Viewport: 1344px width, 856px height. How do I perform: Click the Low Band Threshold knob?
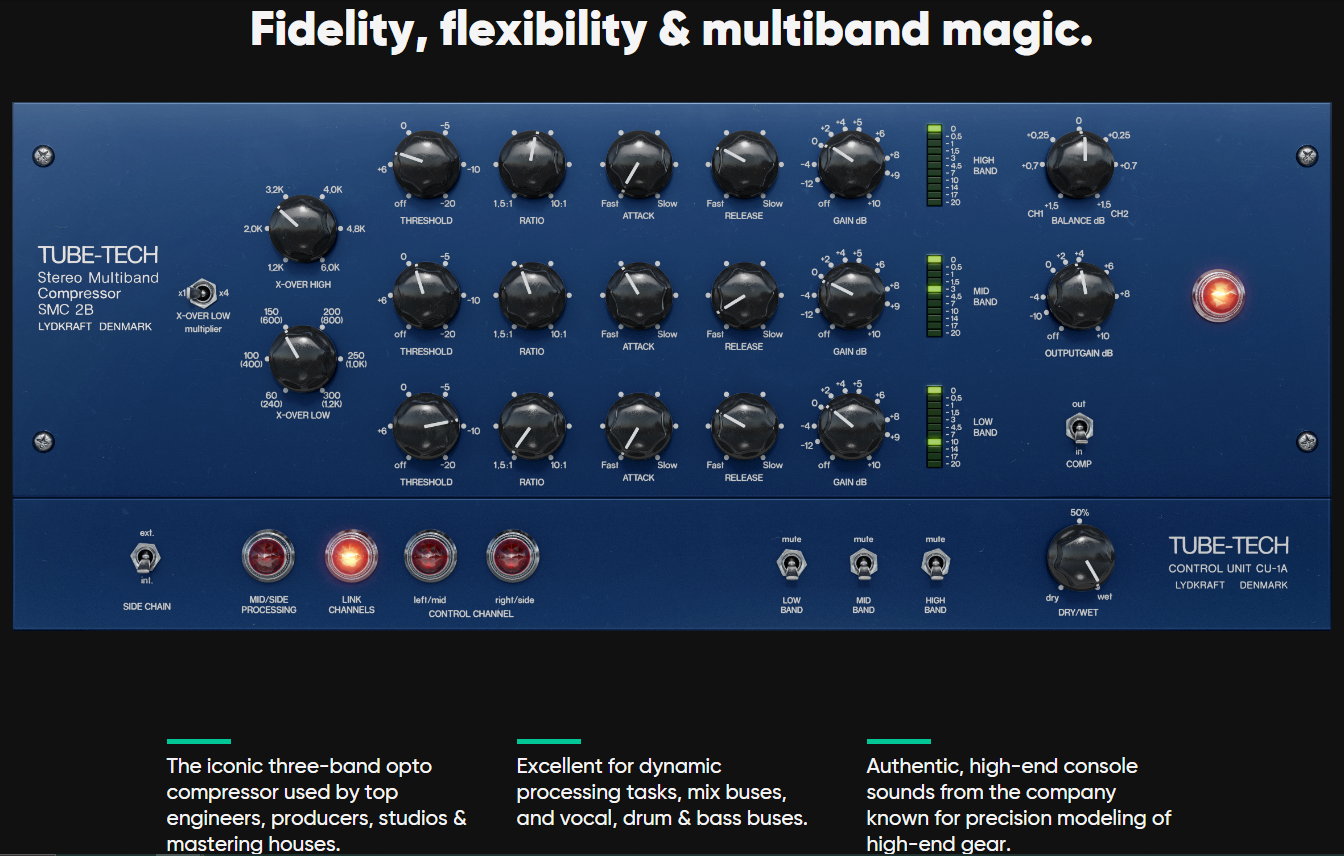[x=426, y=426]
